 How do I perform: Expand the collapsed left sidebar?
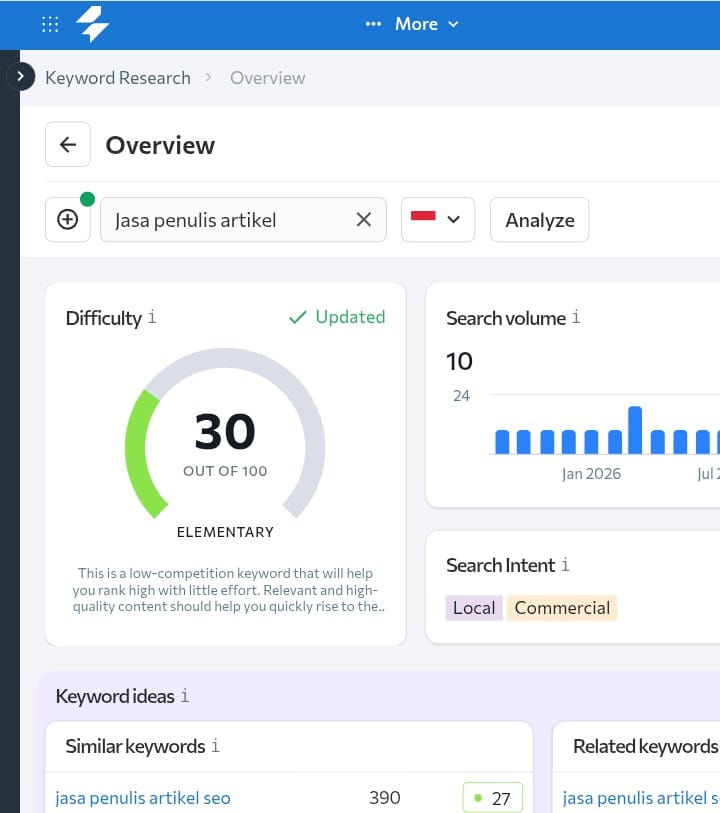21,76
